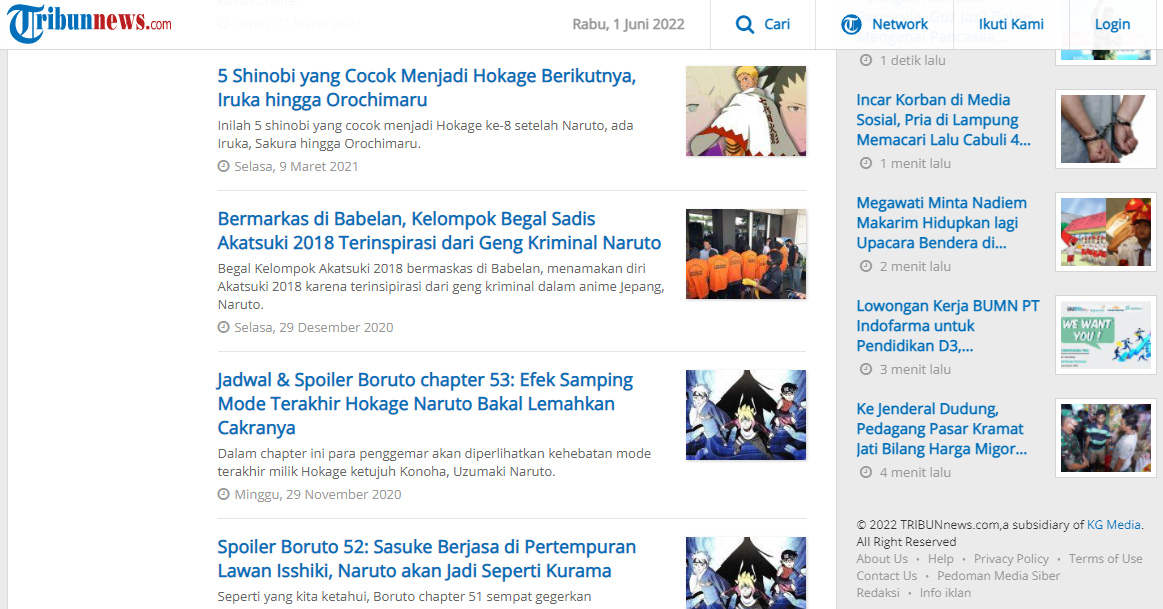Open the Redaksi footer link
1163x609 pixels.
click(877, 593)
